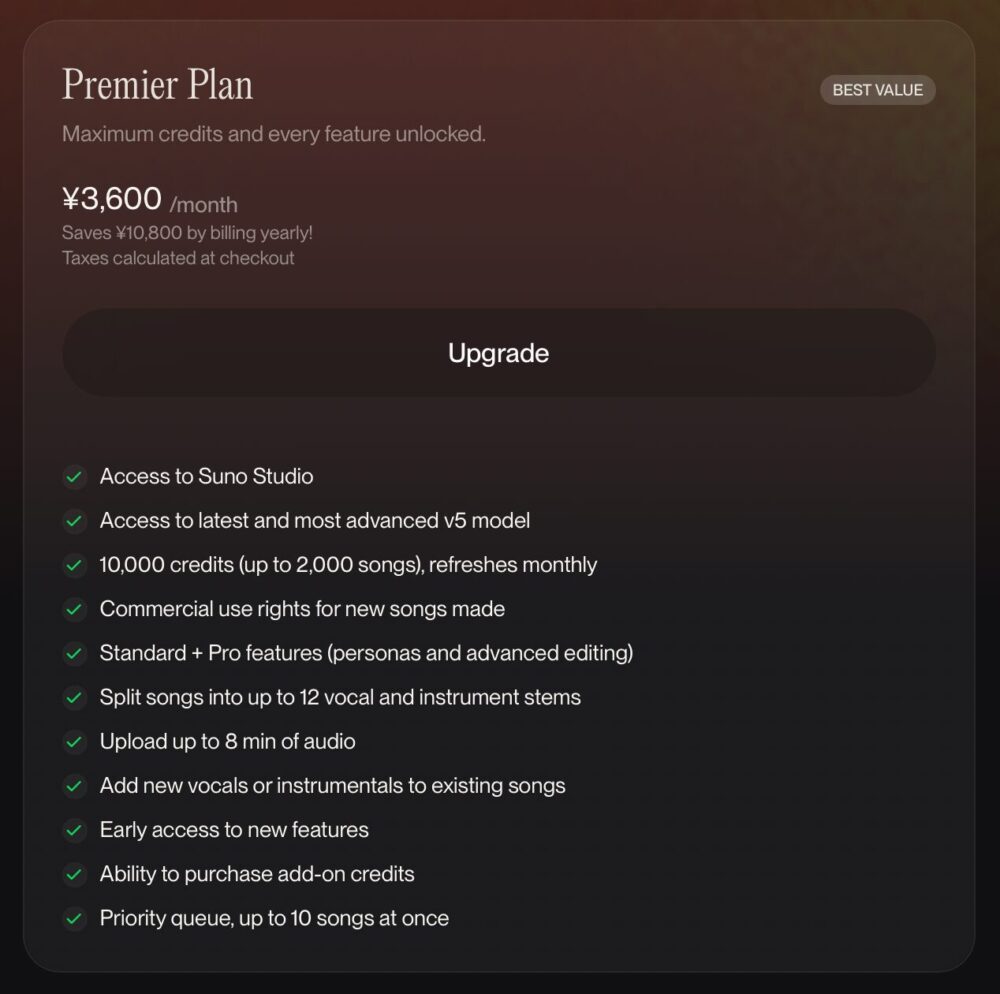The height and width of the screenshot is (994, 1000).
Task: Click checkmark next to Split songs feature
Action: (74, 698)
